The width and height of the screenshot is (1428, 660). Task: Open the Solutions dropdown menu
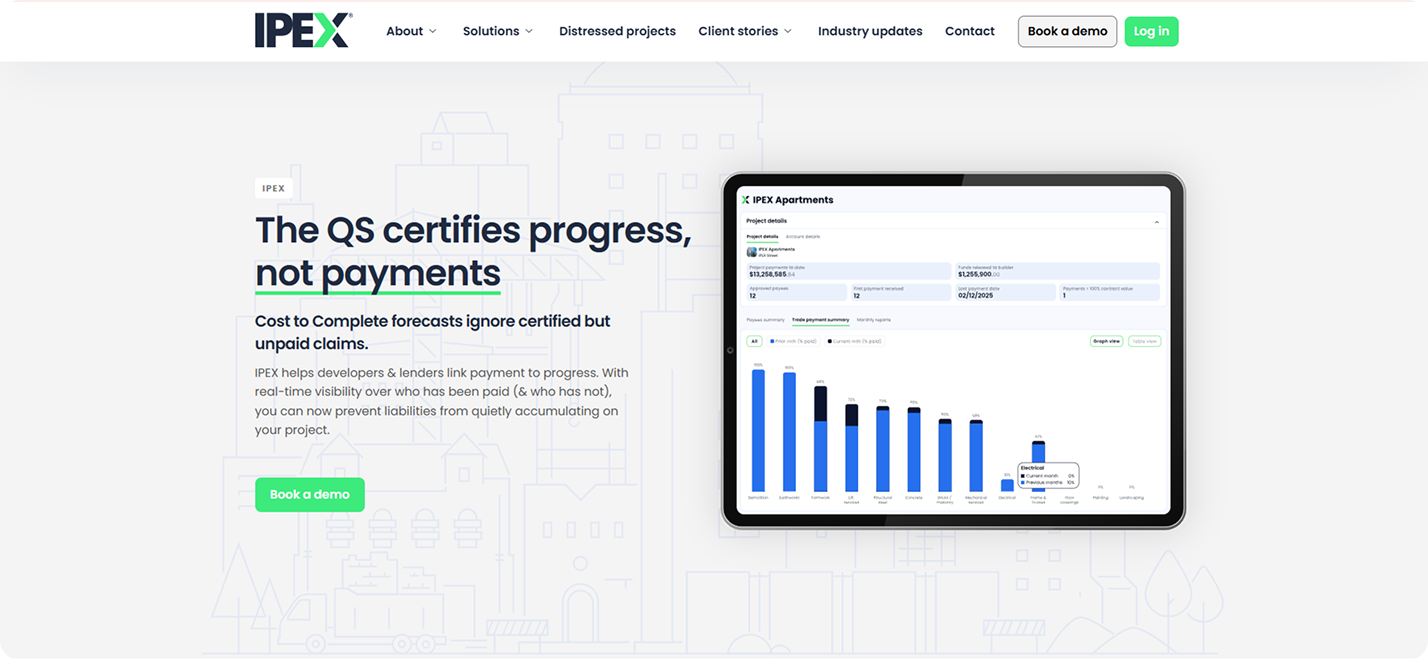(498, 31)
